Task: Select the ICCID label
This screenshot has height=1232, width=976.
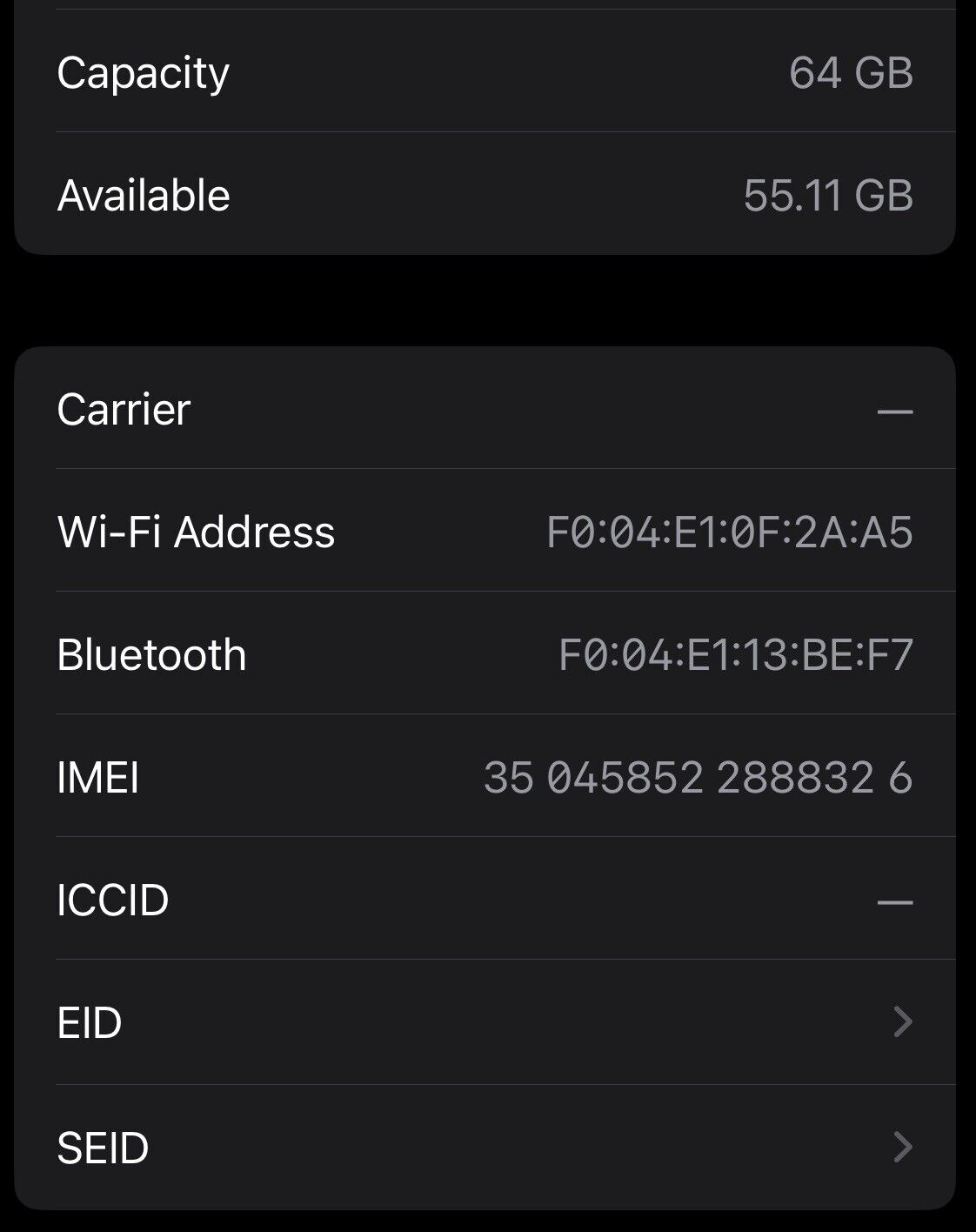Action: [x=113, y=901]
